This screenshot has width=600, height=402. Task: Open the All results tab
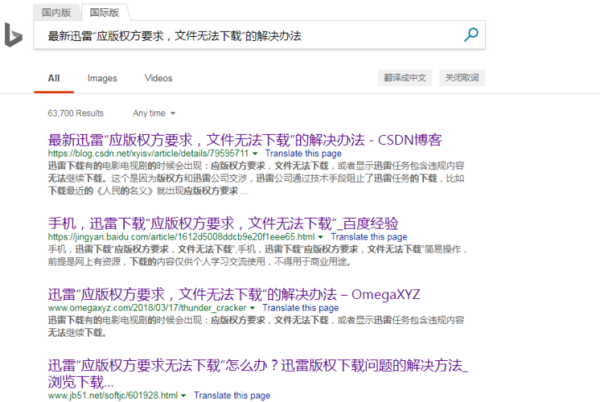point(54,78)
